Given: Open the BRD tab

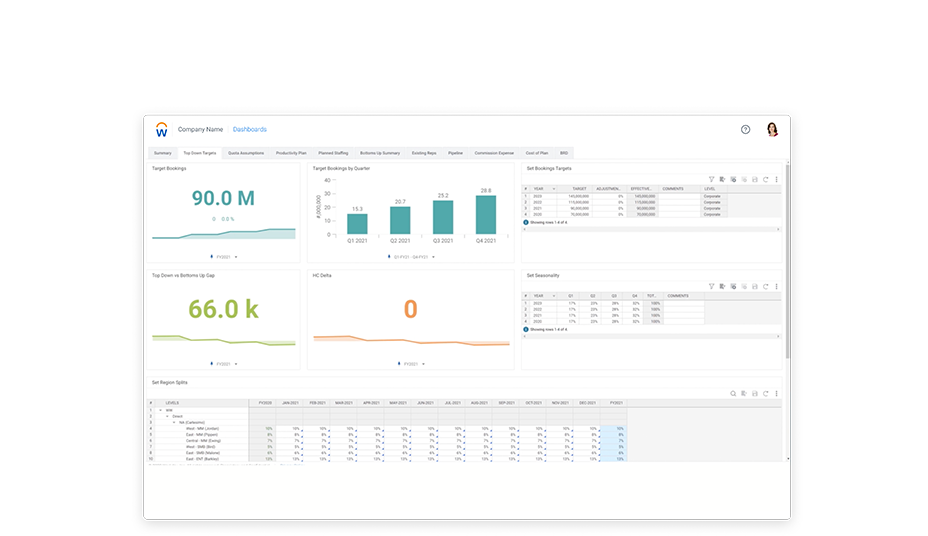Looking at the screenshot, I should (564, 153).
